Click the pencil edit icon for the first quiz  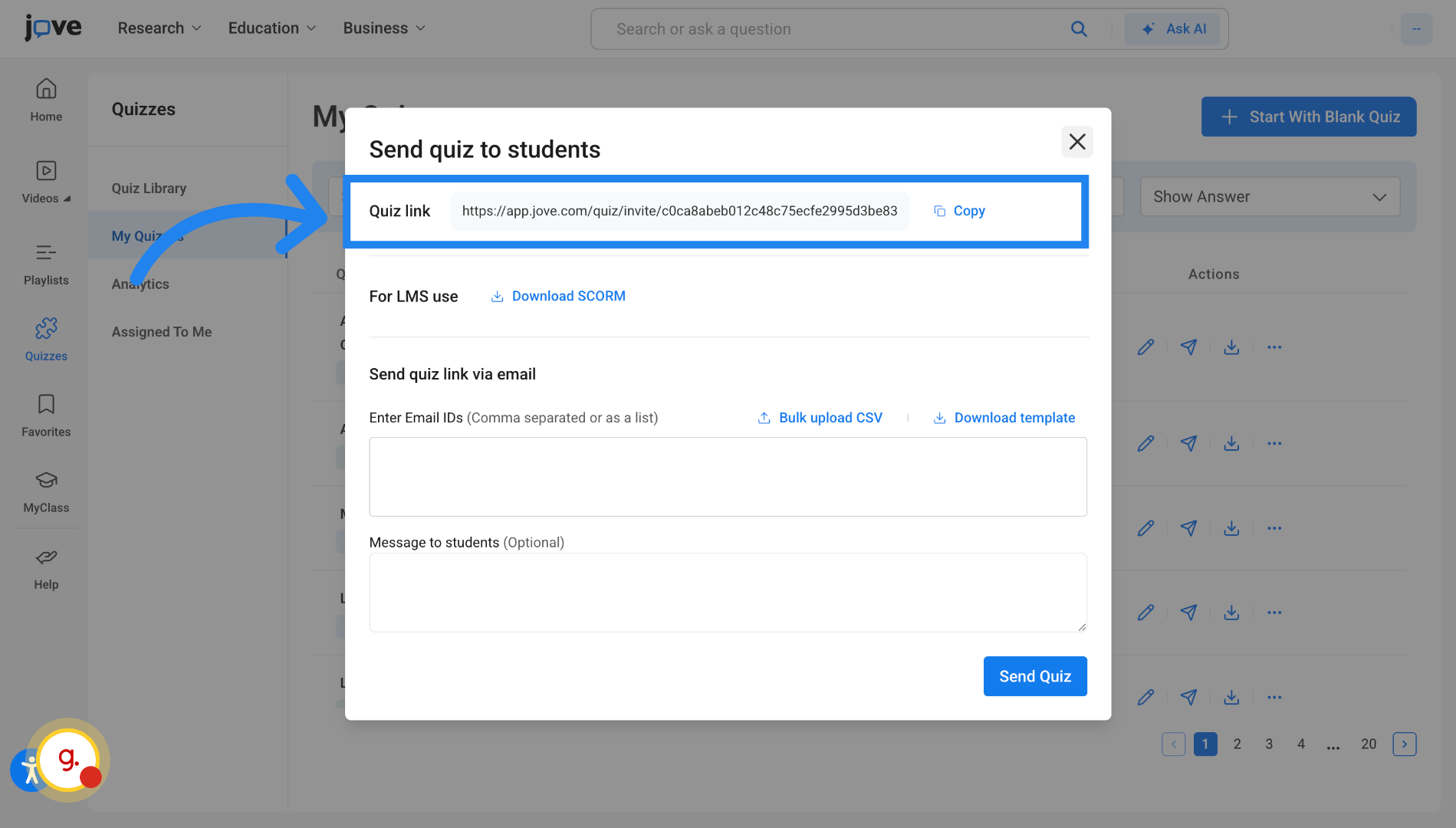click(x=1145, y=347)
